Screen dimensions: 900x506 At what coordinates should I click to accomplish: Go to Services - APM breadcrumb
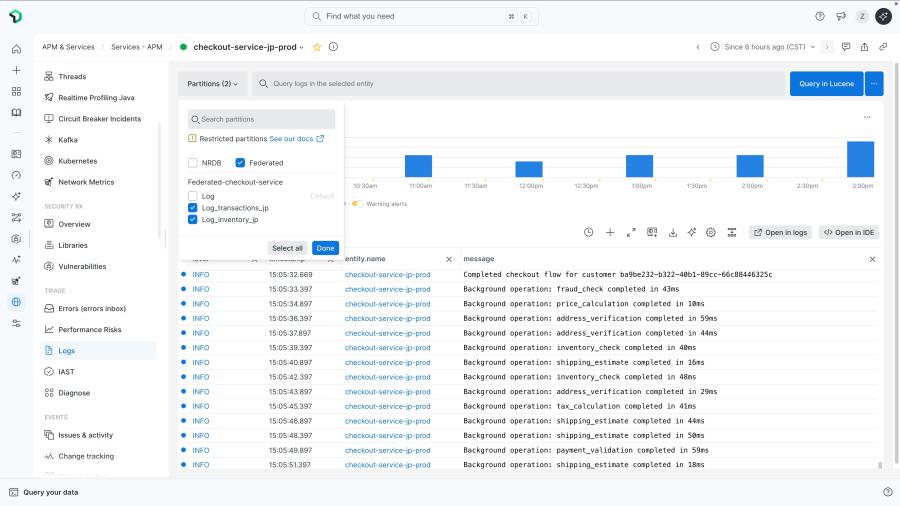(x=137, y=47)
